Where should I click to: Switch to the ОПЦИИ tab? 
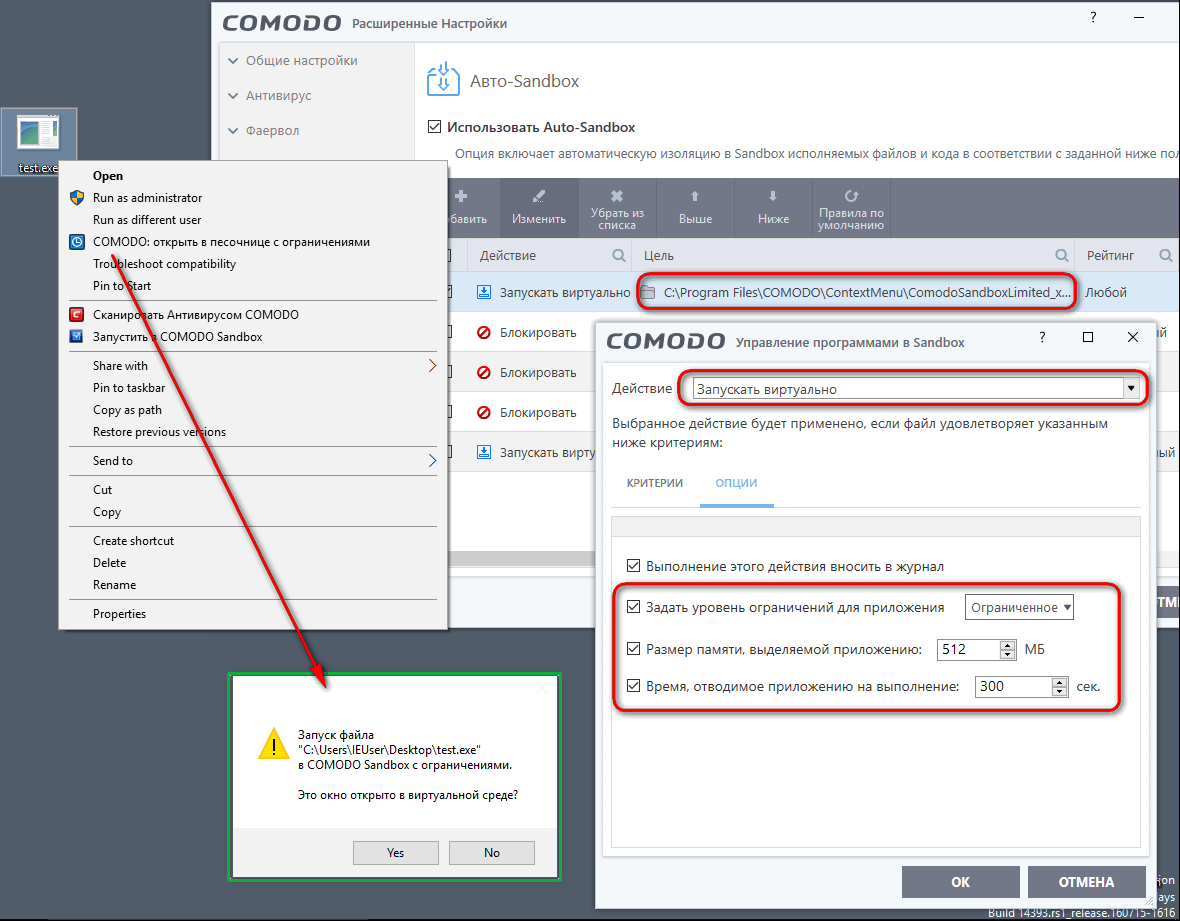[736, 483]
